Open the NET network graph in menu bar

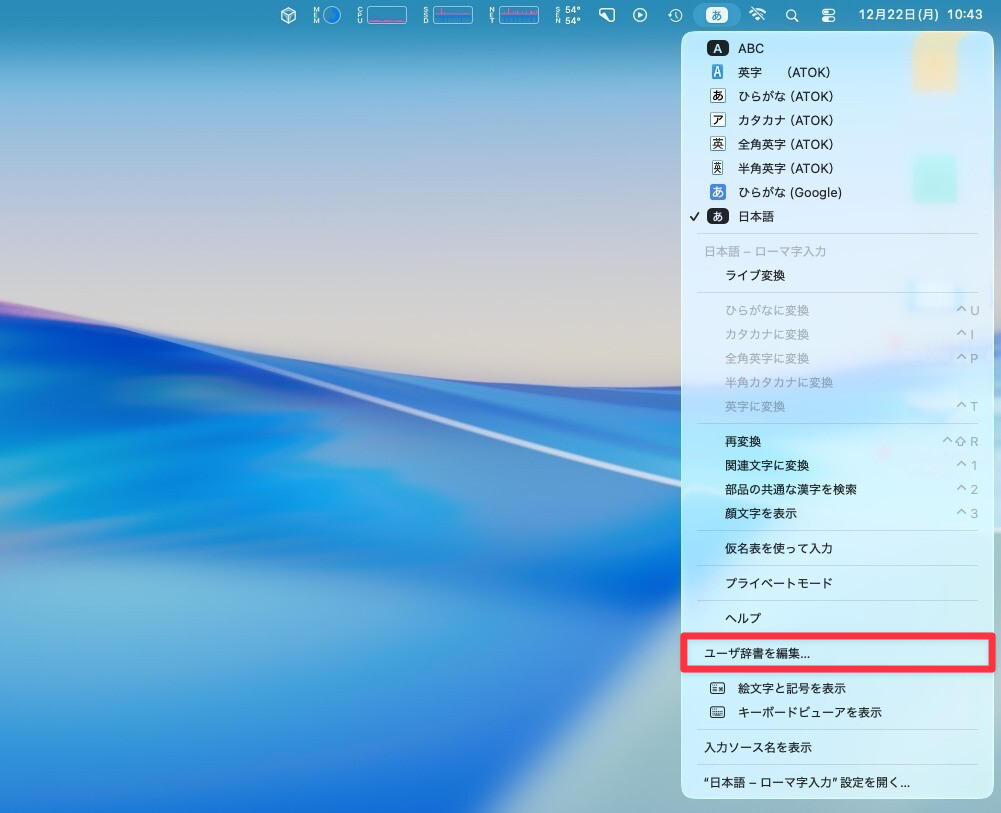click(513, 15)
